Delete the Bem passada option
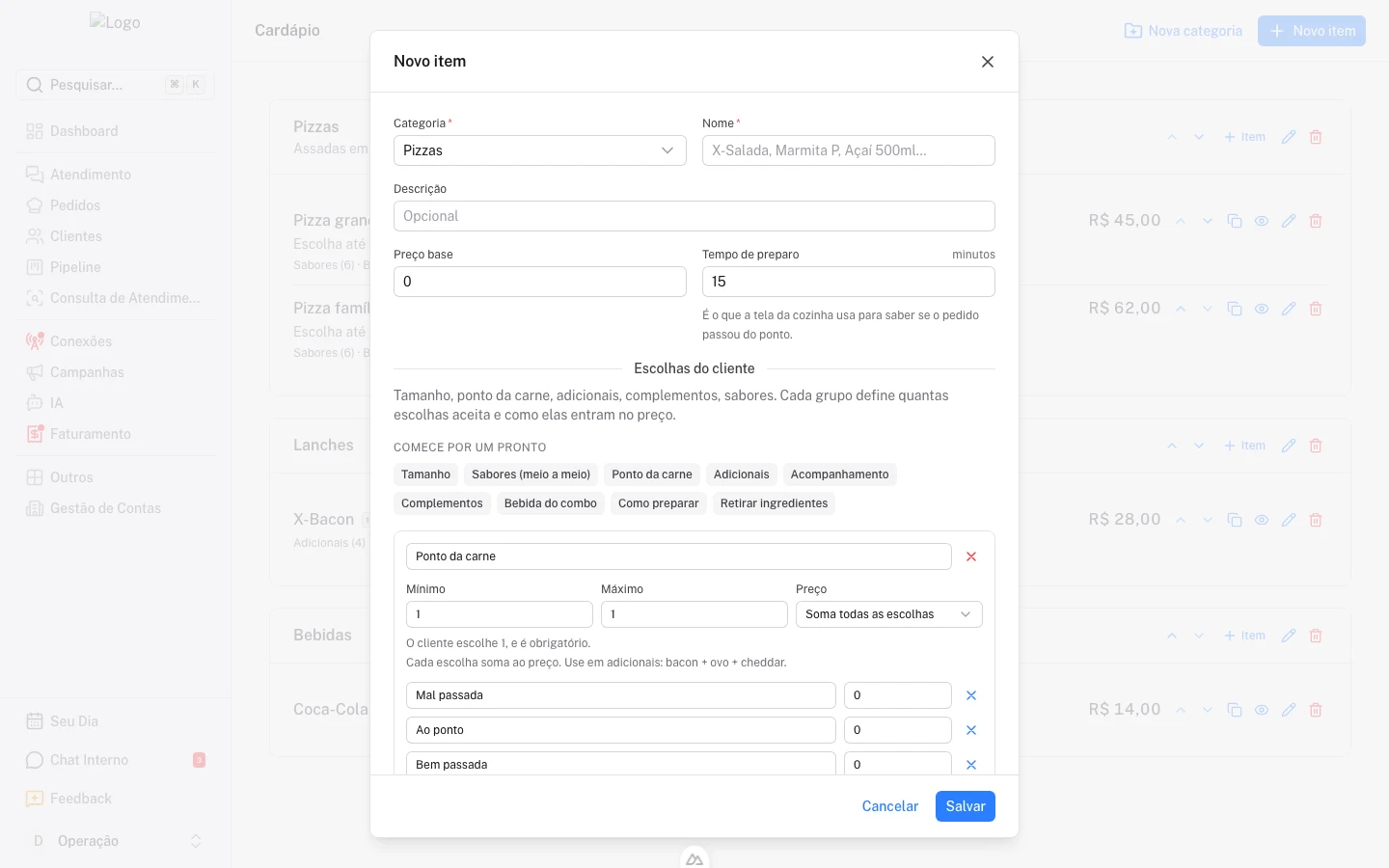The image size is (1389, 868). [971, 765]
